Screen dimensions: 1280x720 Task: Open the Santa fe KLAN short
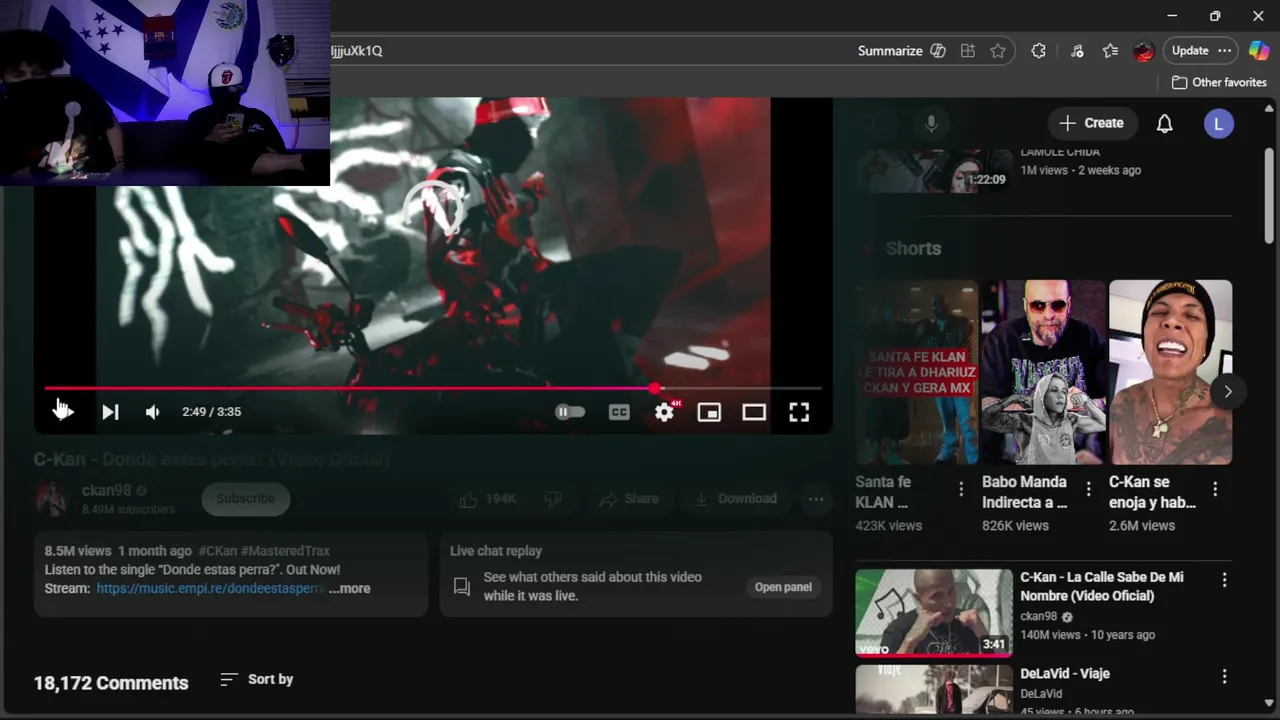coord(916,372)
